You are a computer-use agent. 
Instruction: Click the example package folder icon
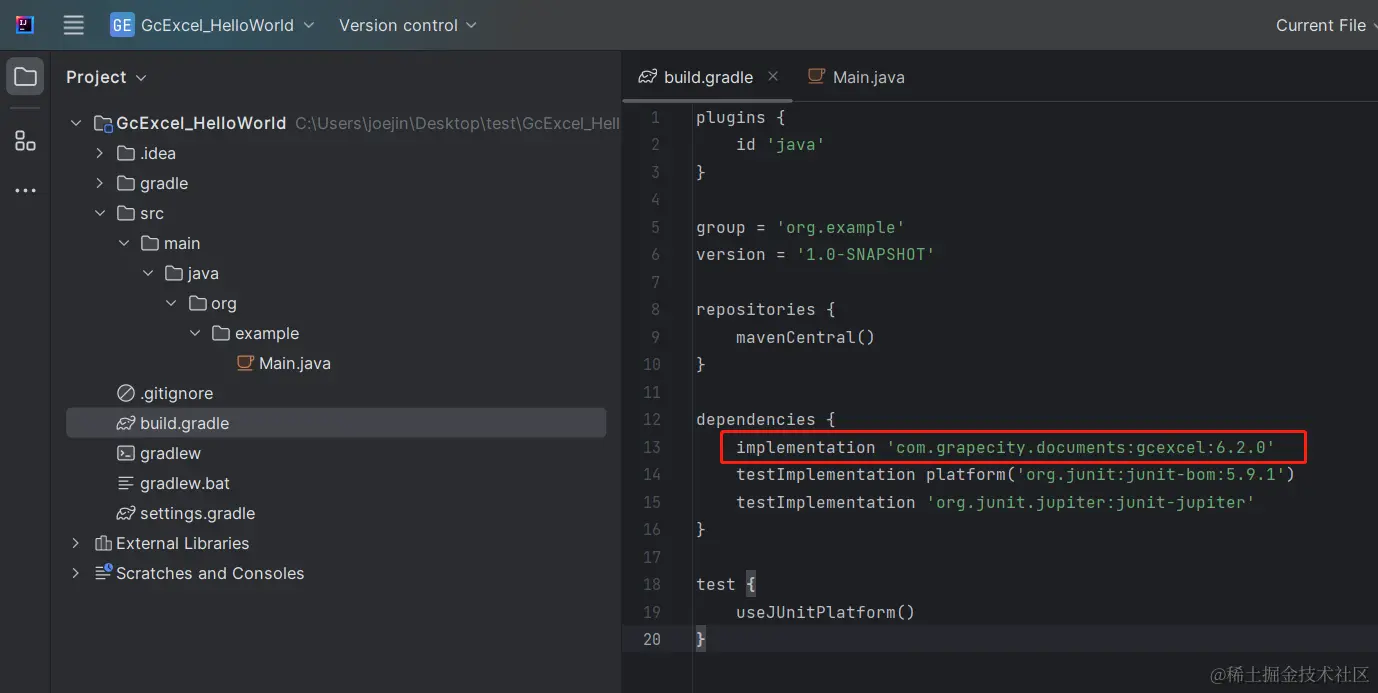coord(222,333)
